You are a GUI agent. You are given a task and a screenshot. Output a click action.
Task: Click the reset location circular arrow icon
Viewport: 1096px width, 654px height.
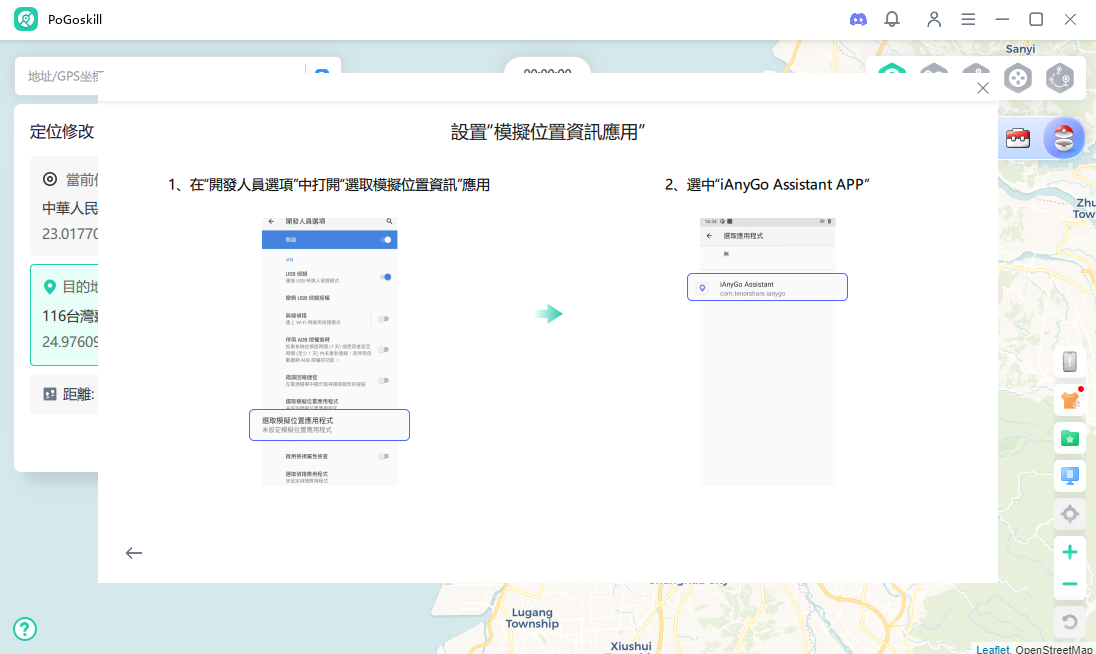pyautogui.click(x=1069, y=622)
